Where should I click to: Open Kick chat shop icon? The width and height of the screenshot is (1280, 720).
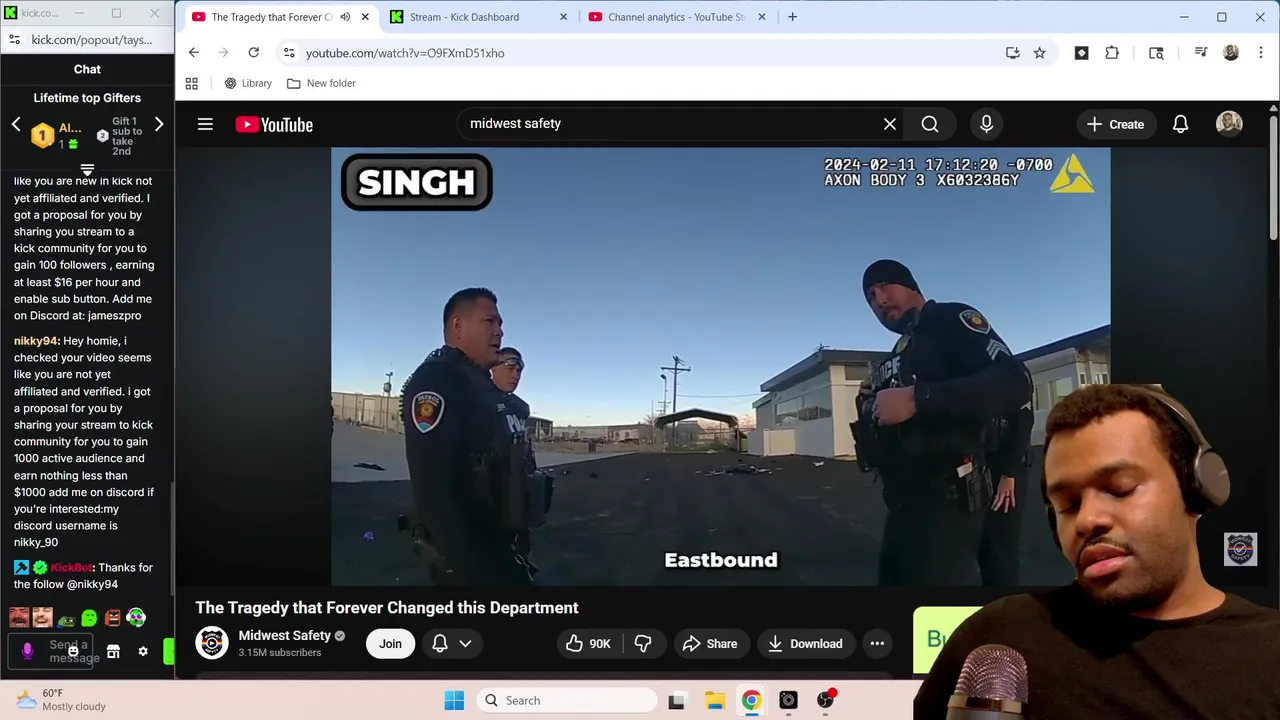click(x=113, y=651)
